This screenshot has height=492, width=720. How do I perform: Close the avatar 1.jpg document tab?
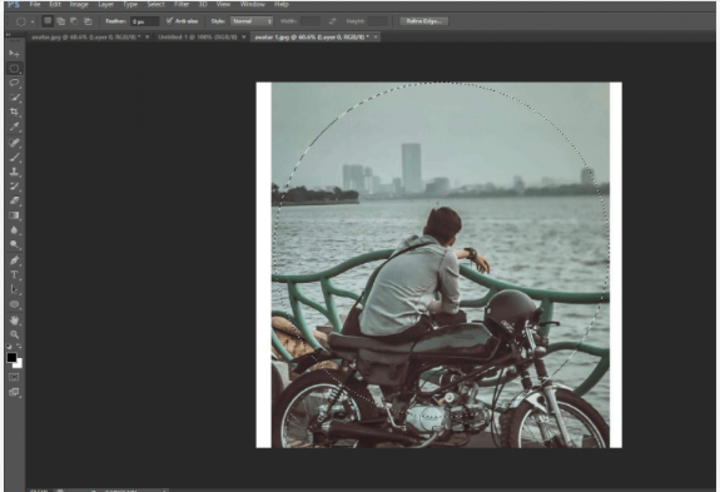point(376,37)
